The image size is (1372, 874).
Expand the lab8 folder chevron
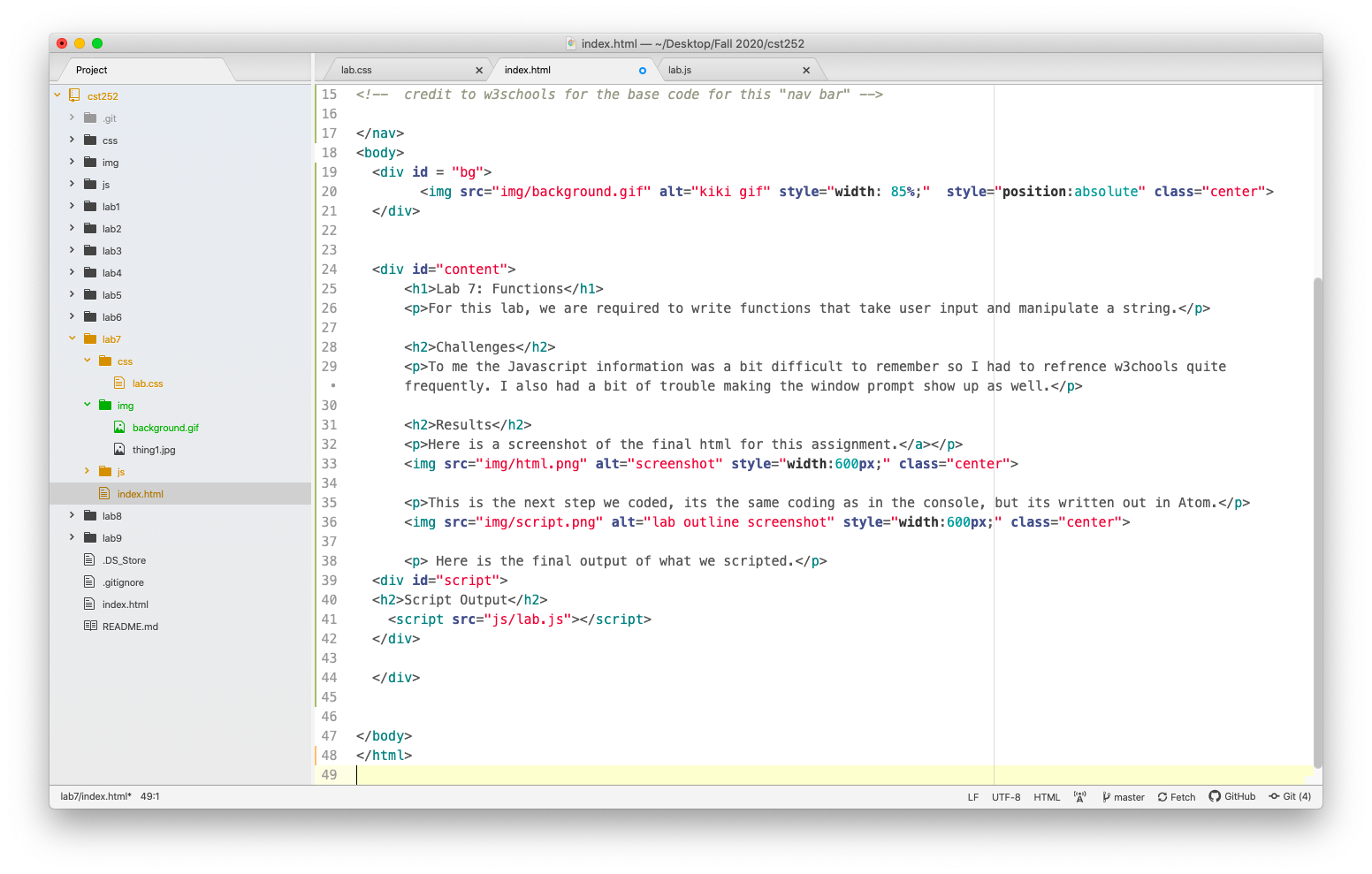pyautogui.click(x=72, y=515)
